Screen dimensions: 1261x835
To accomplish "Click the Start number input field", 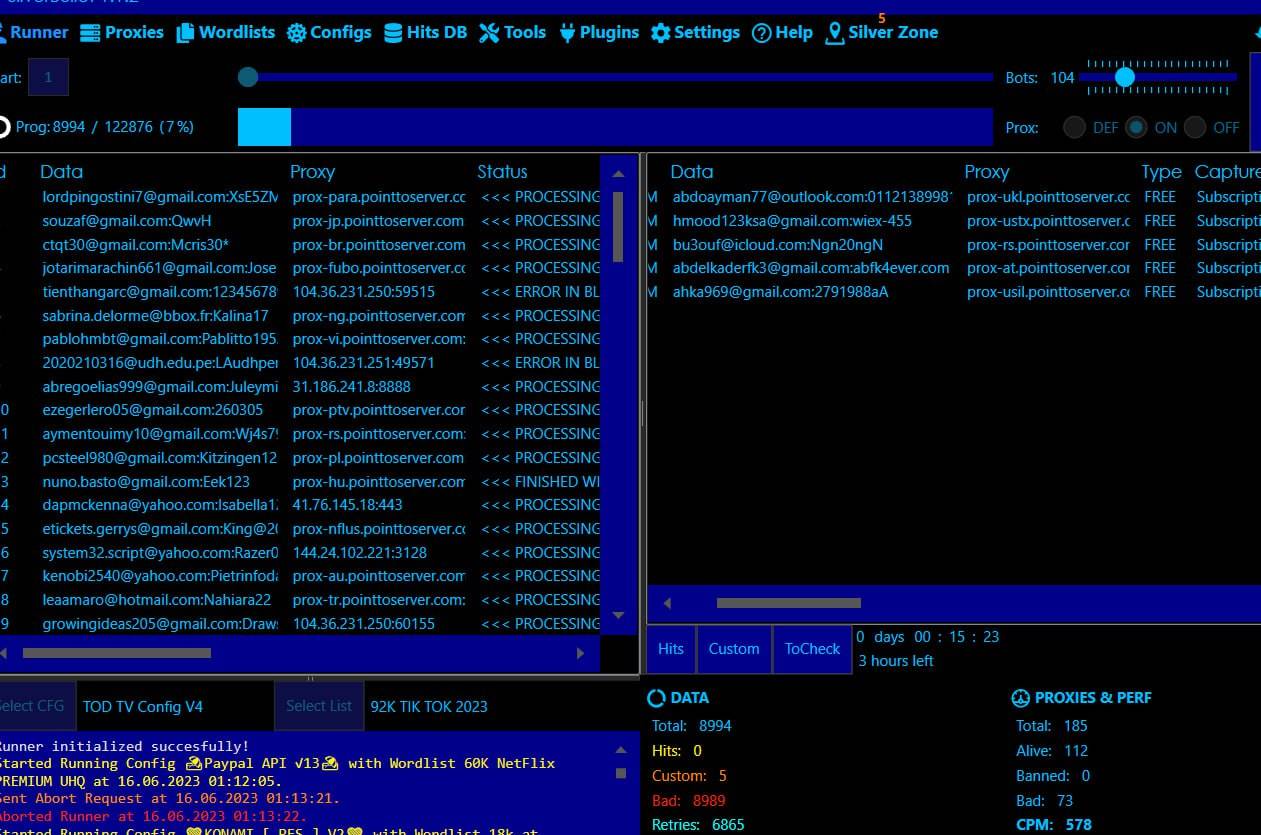I will point(48,78).
